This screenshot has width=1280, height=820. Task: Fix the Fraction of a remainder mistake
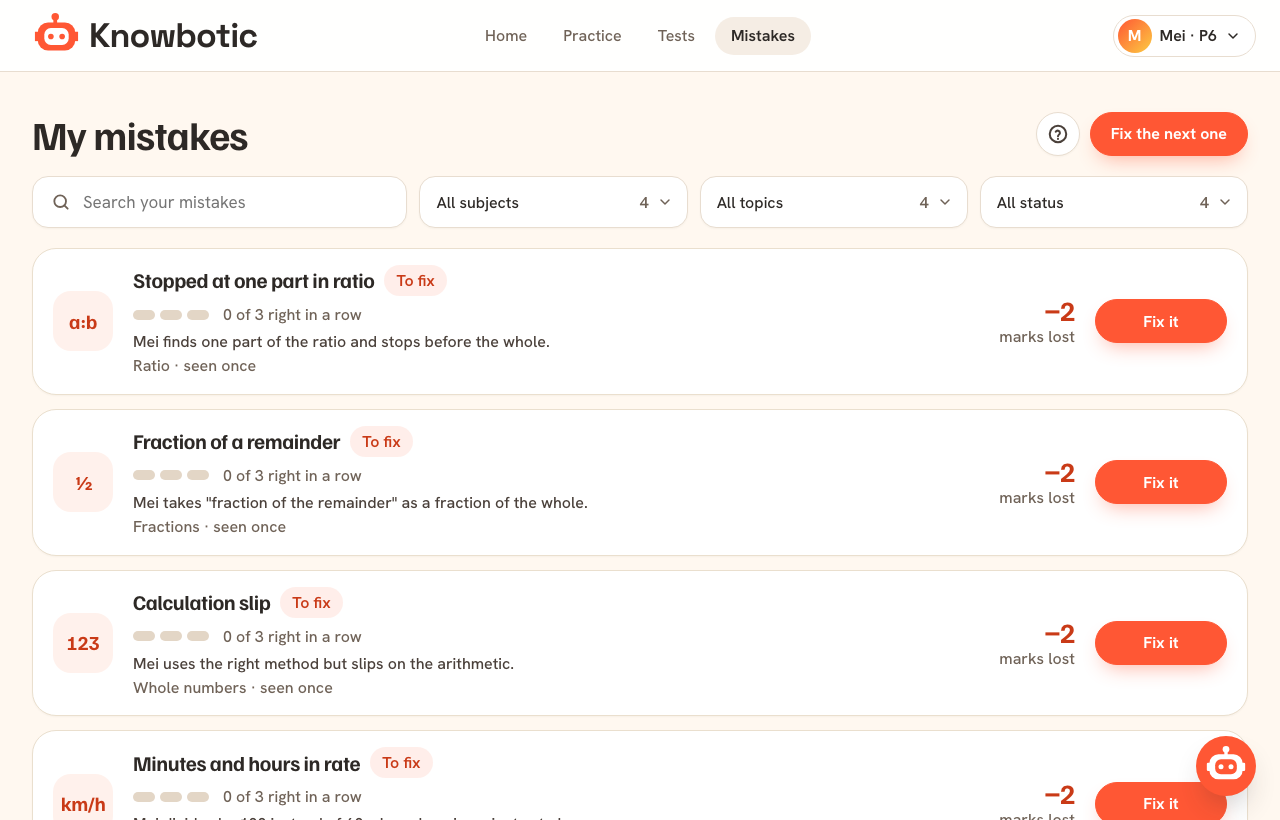(1161, 482)
